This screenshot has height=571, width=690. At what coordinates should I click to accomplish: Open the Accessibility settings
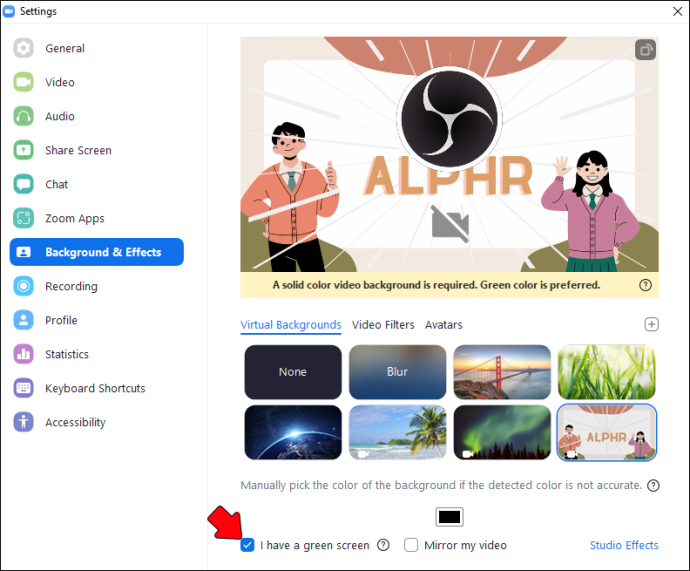[96, 422]
